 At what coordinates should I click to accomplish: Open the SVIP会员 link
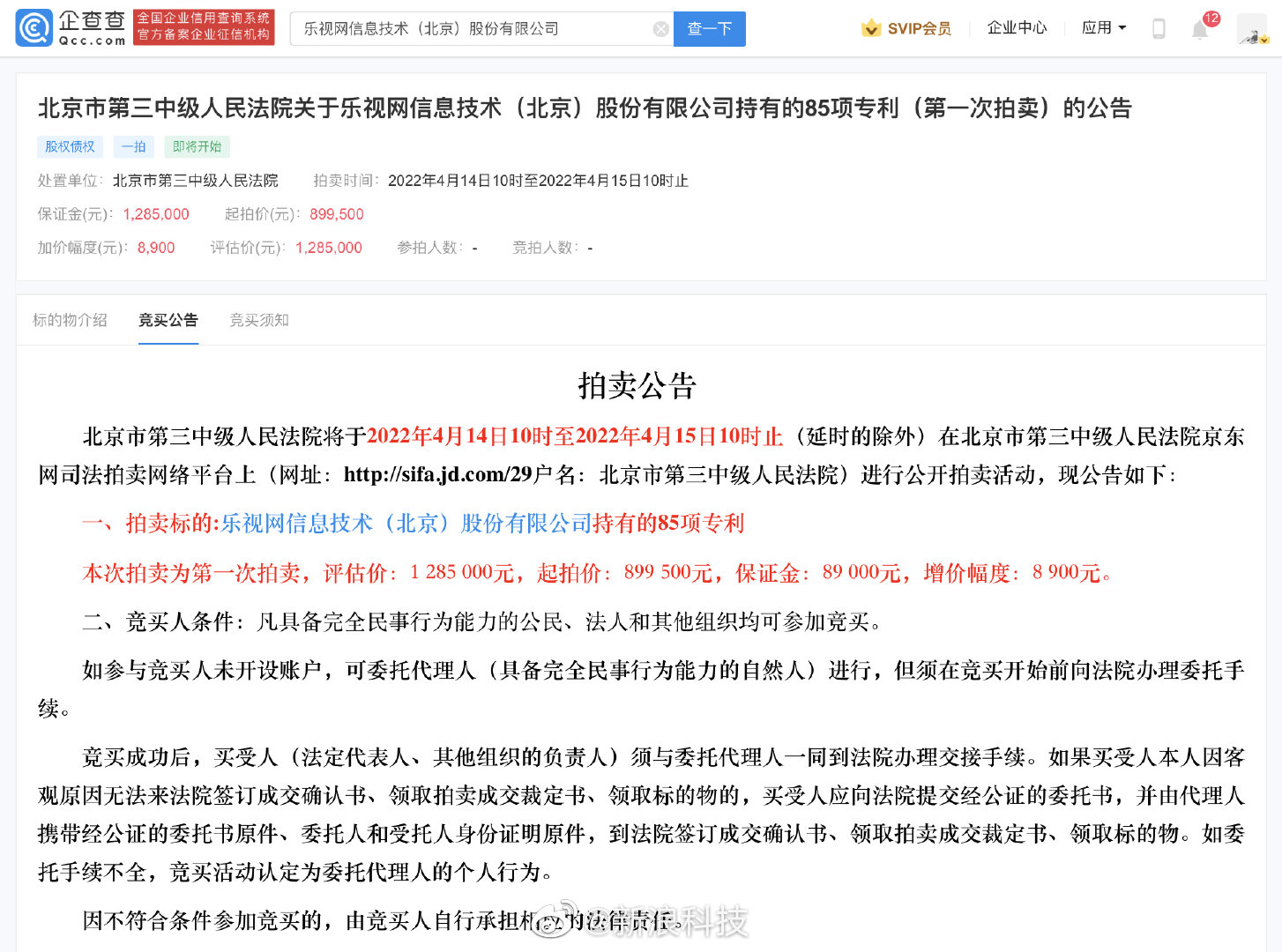click(920, 29)
